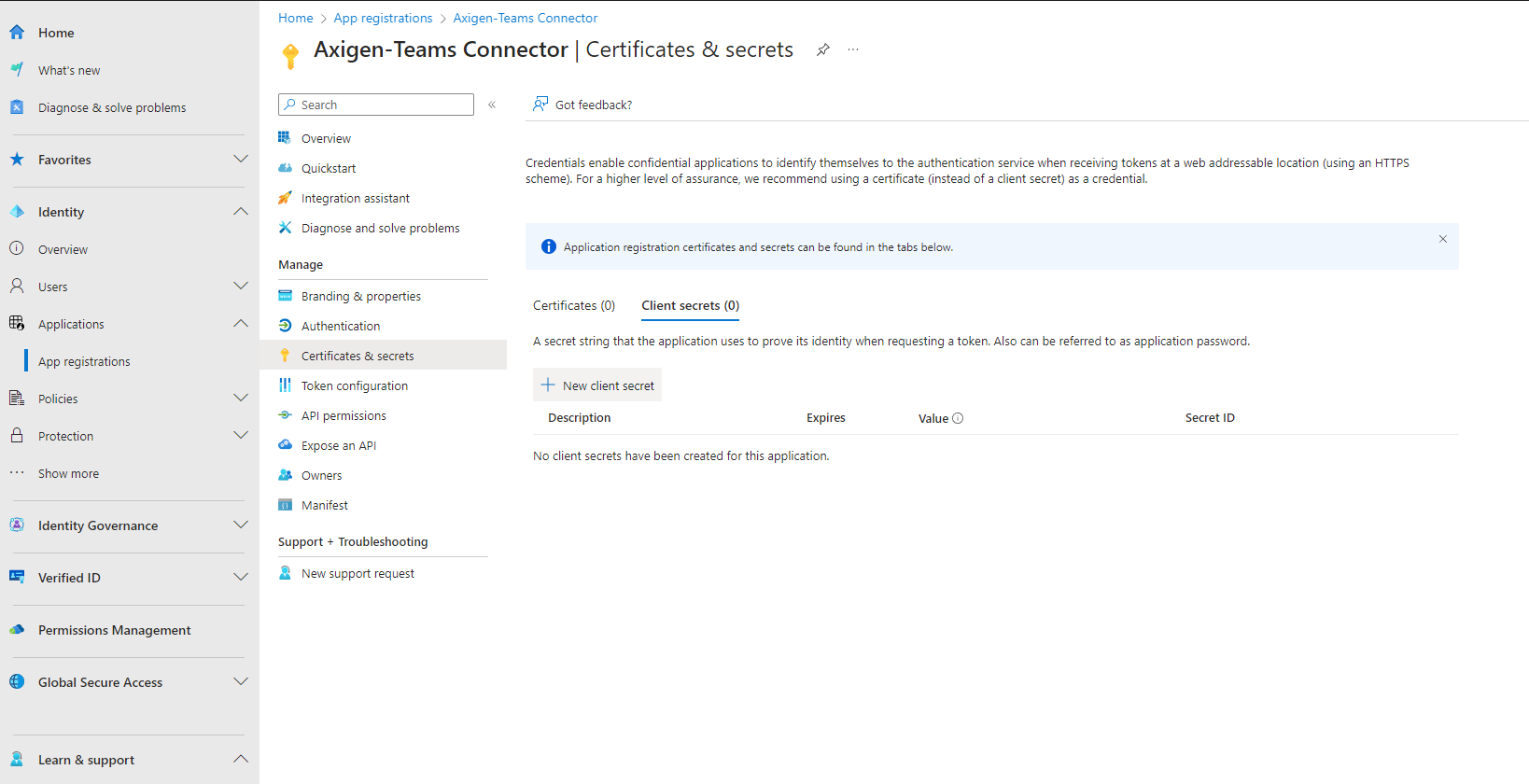Screen dimensions: 1529x784
Task: Open API permissions in Manage menu
Action: (344, 415)
